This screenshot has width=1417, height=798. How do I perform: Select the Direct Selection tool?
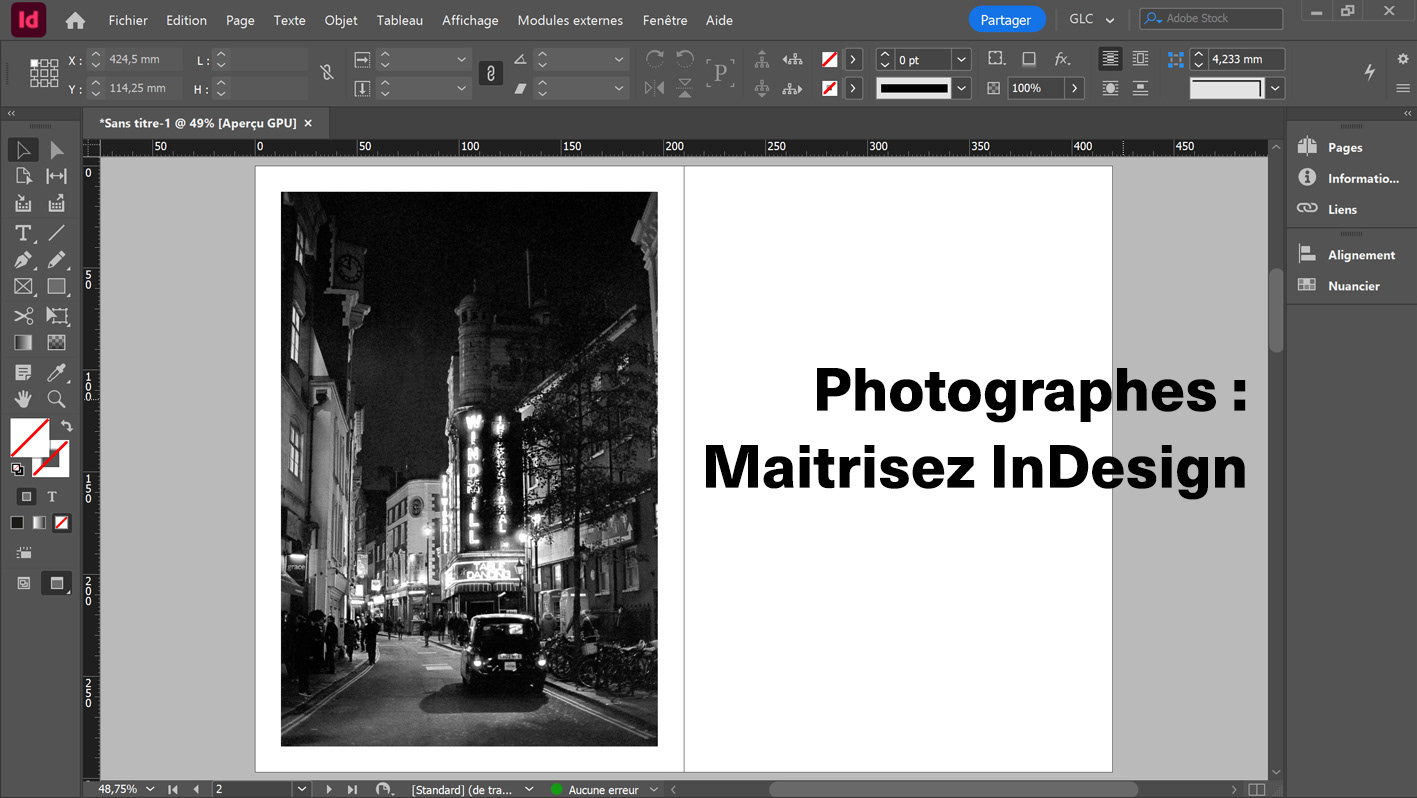coord(57,150)
